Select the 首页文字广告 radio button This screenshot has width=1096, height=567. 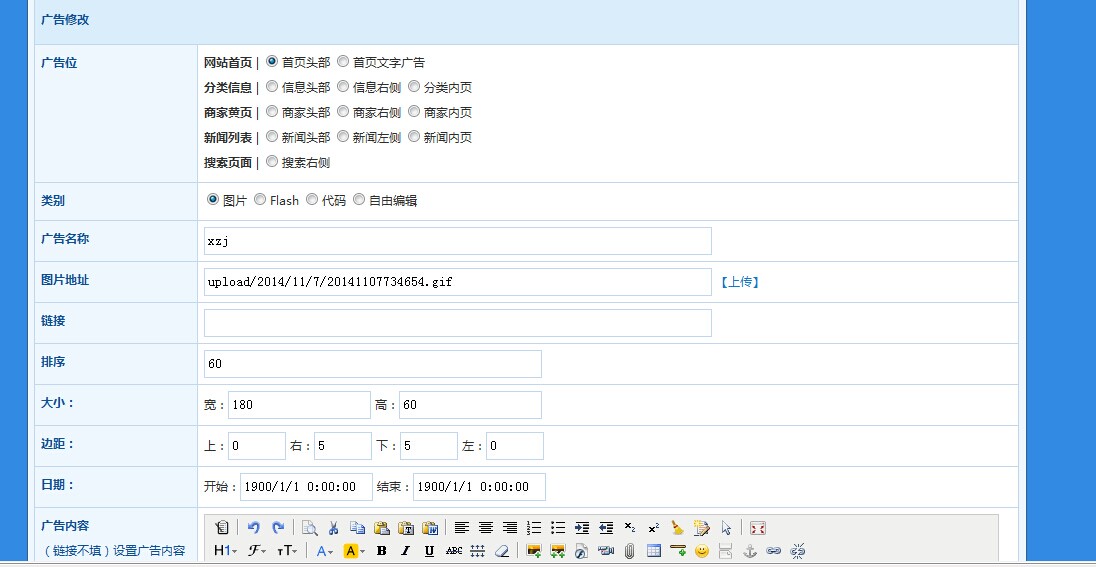tap(343, 62)
